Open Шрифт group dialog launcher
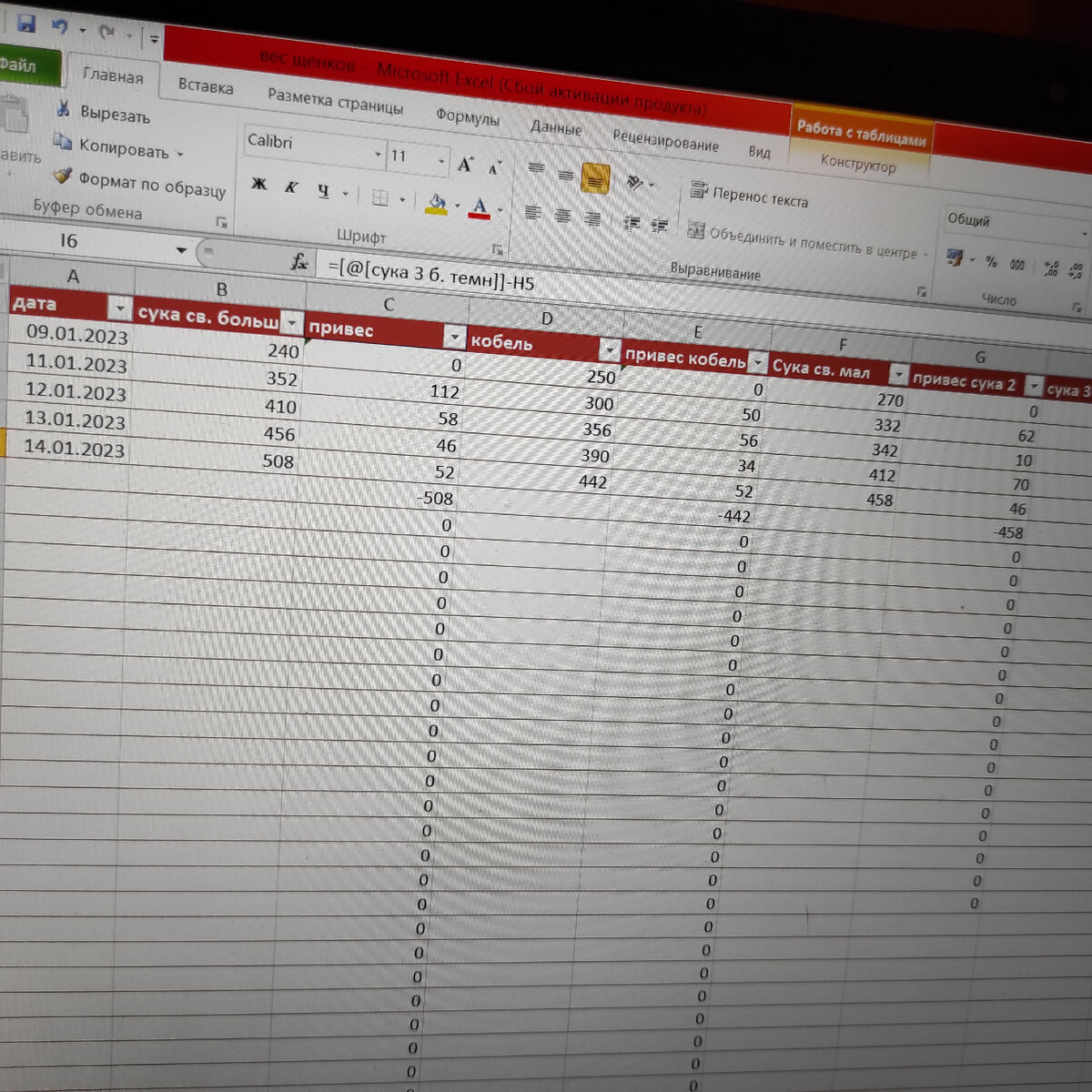Image resolution: width=1092 pixels, height=1092 pixels. click(x=497, y=249)
